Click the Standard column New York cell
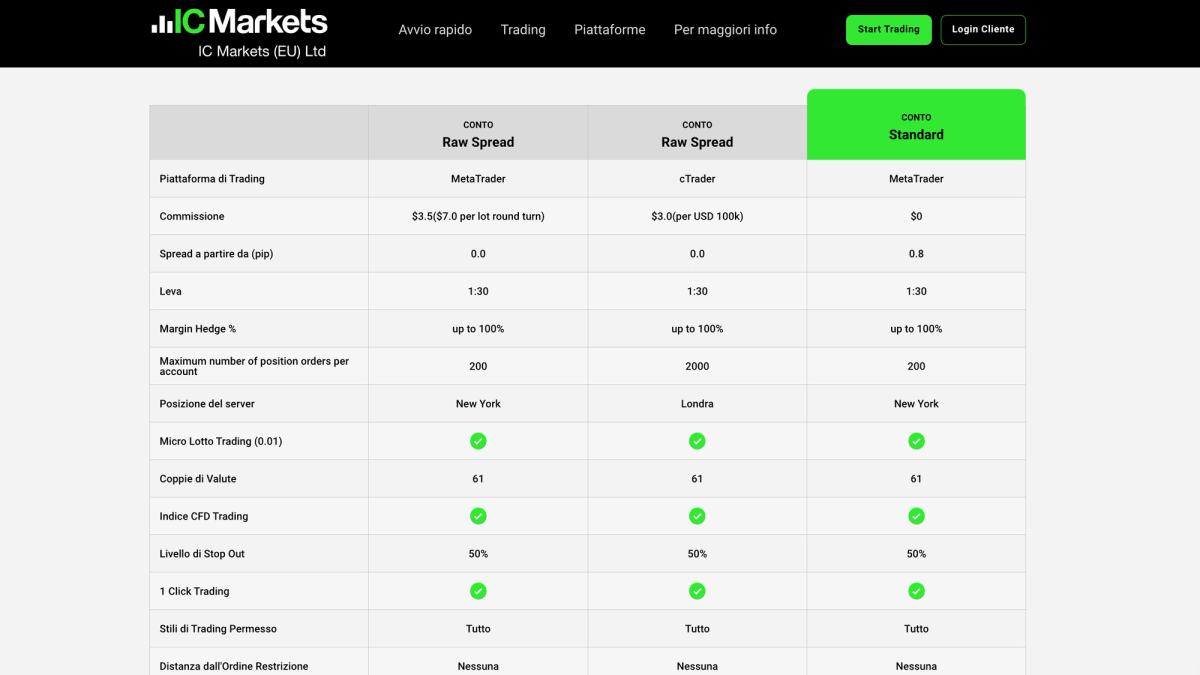The width and height of the screenshot is (1200, 675). click(916, 404)
